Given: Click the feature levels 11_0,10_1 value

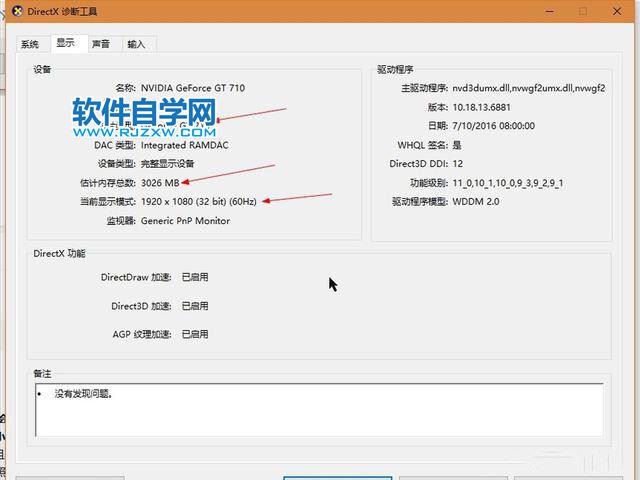Looking at the screenshot, I should click(x=508, y=183).
